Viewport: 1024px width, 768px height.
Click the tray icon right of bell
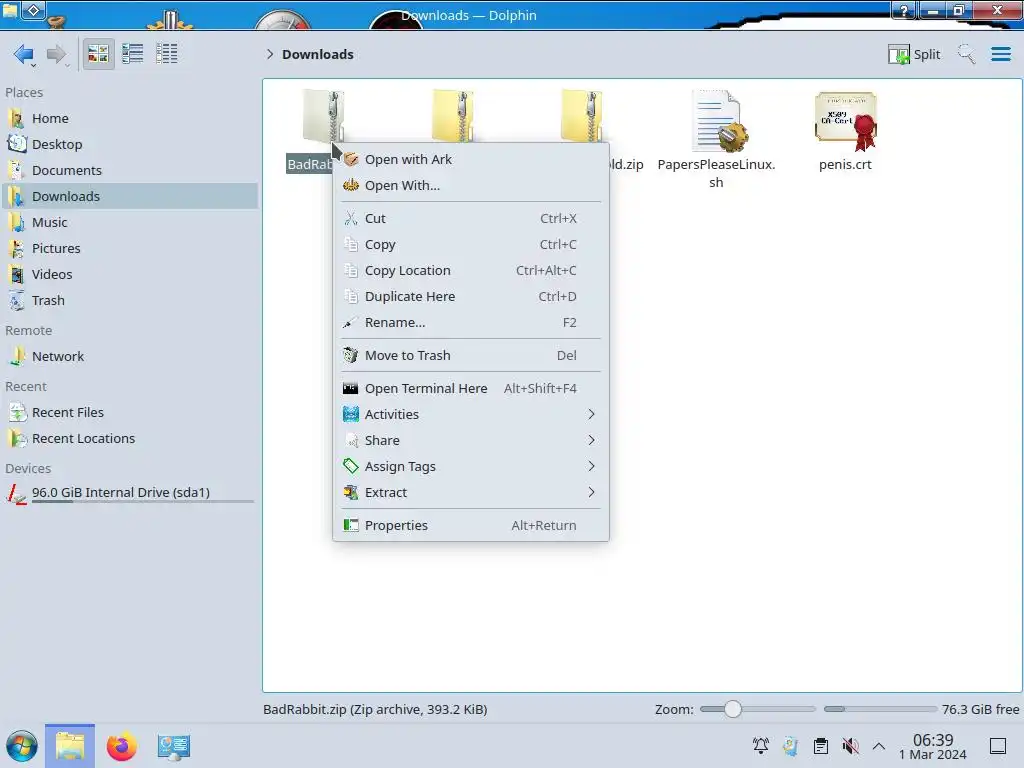point(791,746)
